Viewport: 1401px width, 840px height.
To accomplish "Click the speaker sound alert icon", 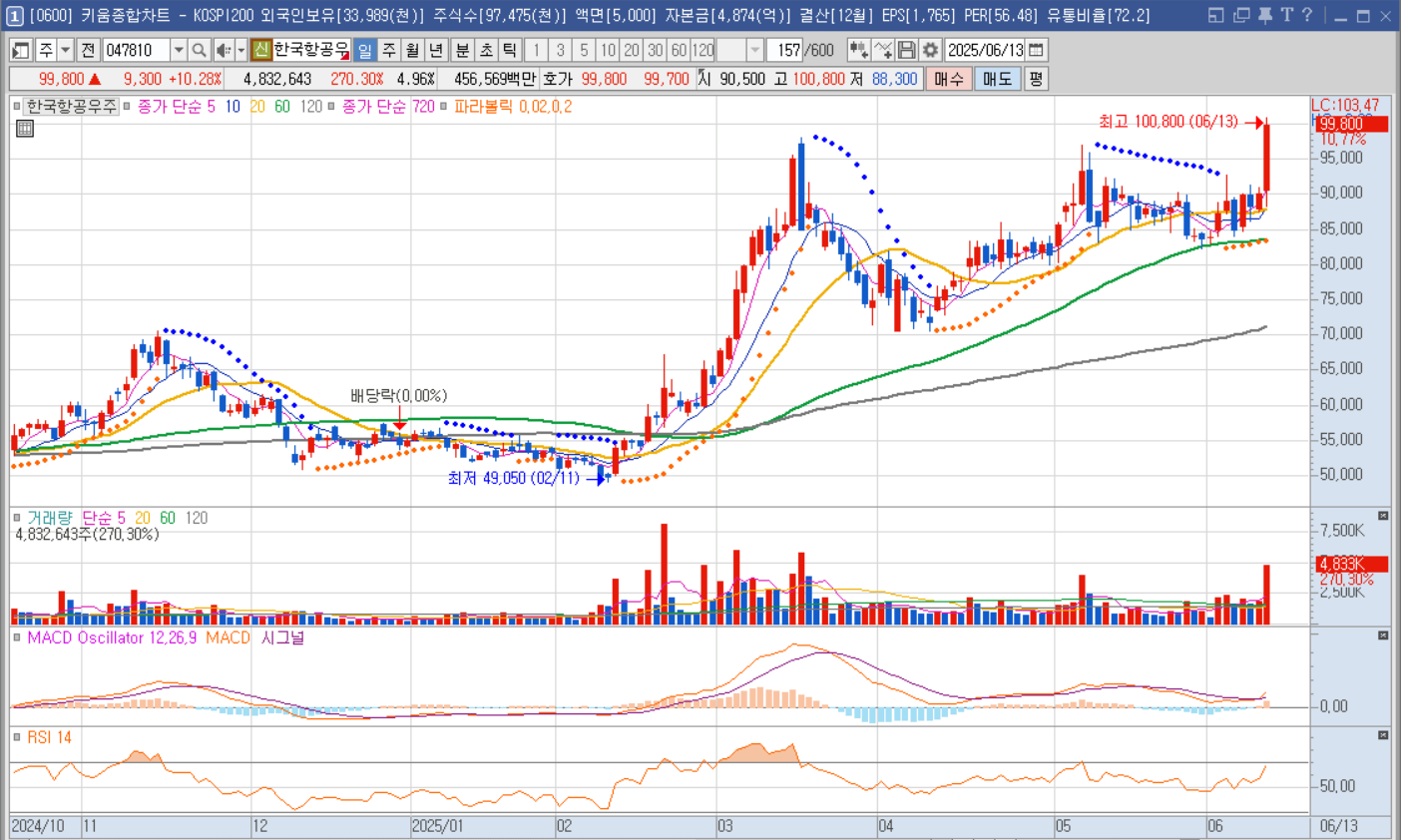I will point(224,50).
